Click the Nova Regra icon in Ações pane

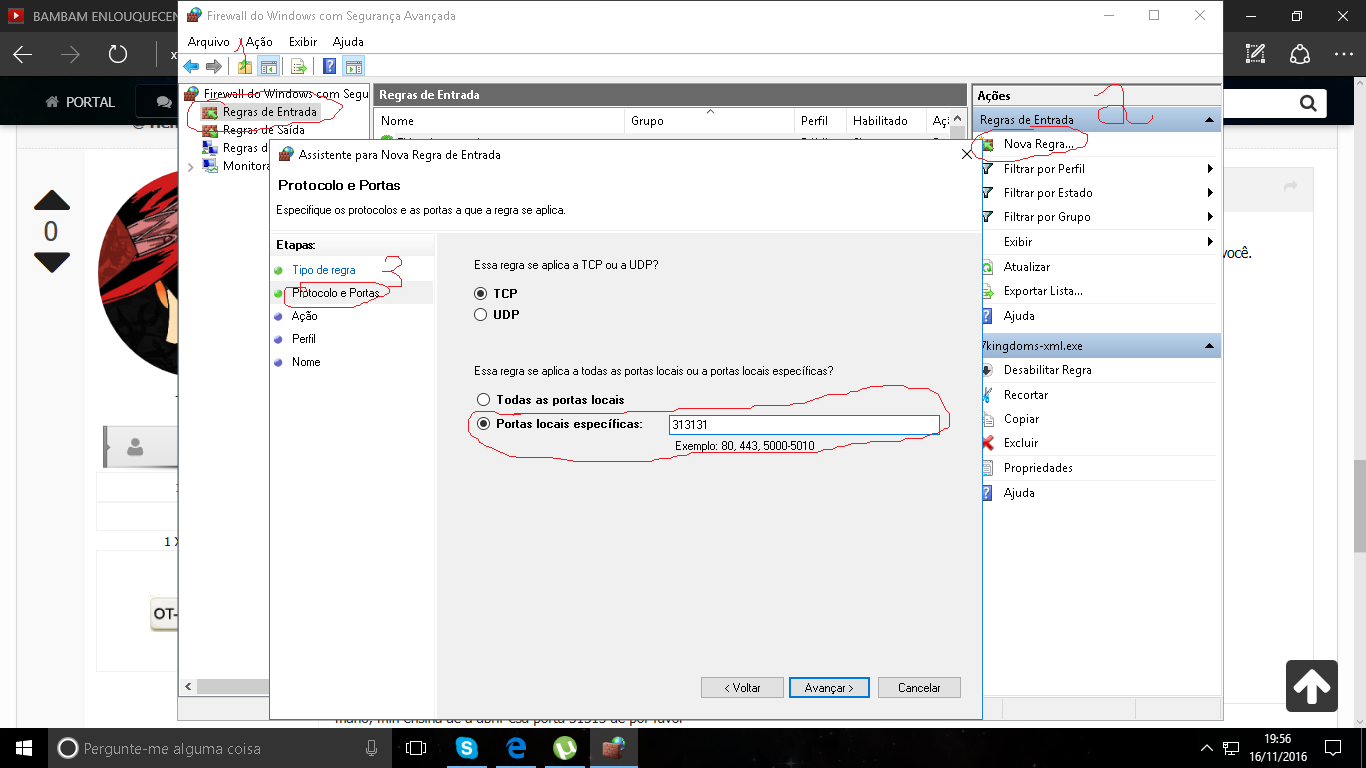click(x=988, y=144)
